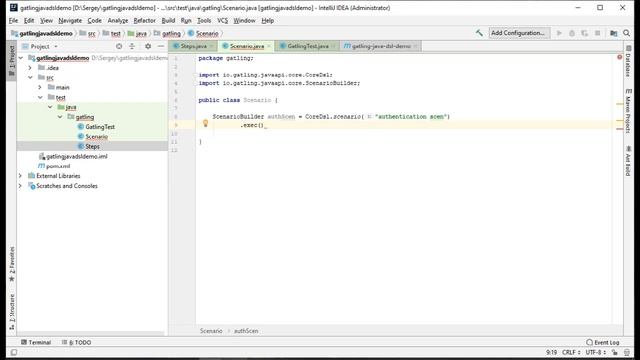The width and height of the screenshot is (640, 360).
Task: Open the Ant Build side tool window
Action: pos(628,161)
